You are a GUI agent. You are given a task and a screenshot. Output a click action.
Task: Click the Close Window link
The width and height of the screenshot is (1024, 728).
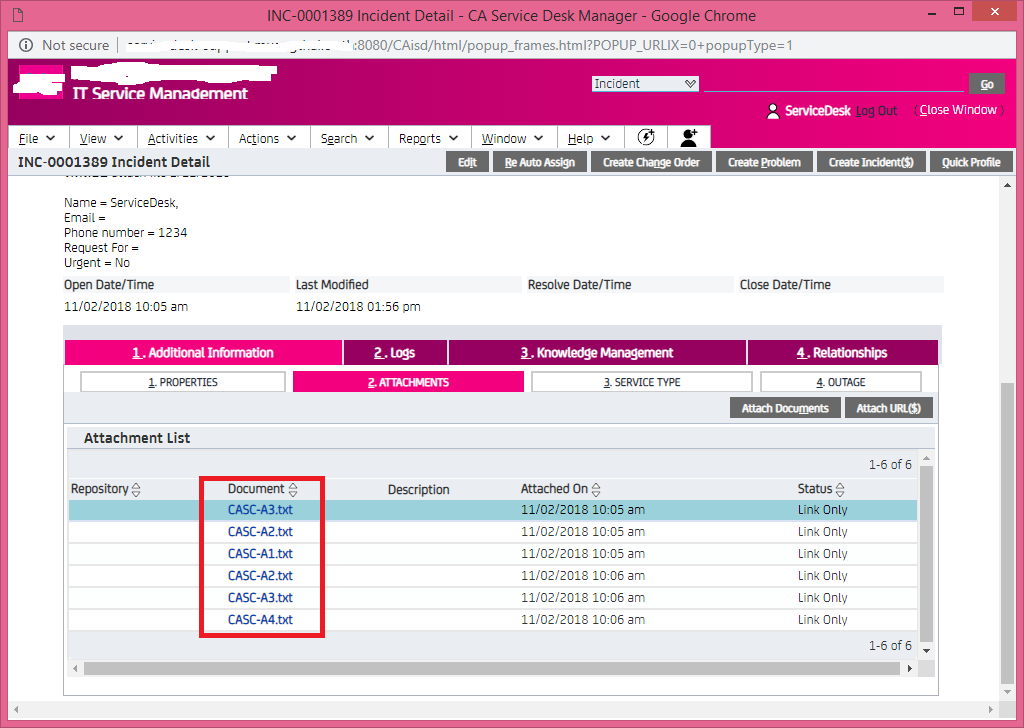[x=958, y=110]
